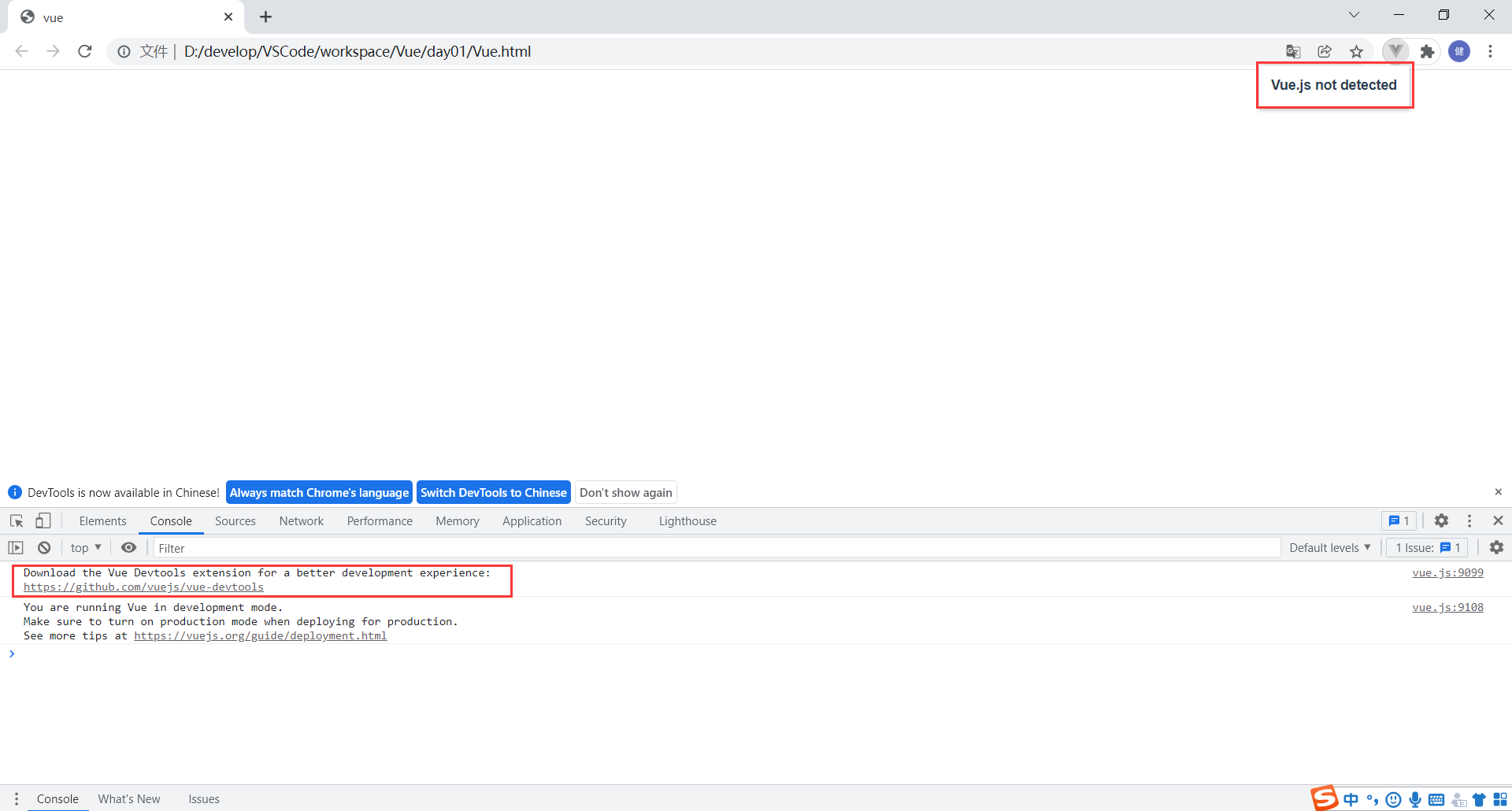
Task: Click Switch DevTools to Chinese
Action: (x=494, y=492)
